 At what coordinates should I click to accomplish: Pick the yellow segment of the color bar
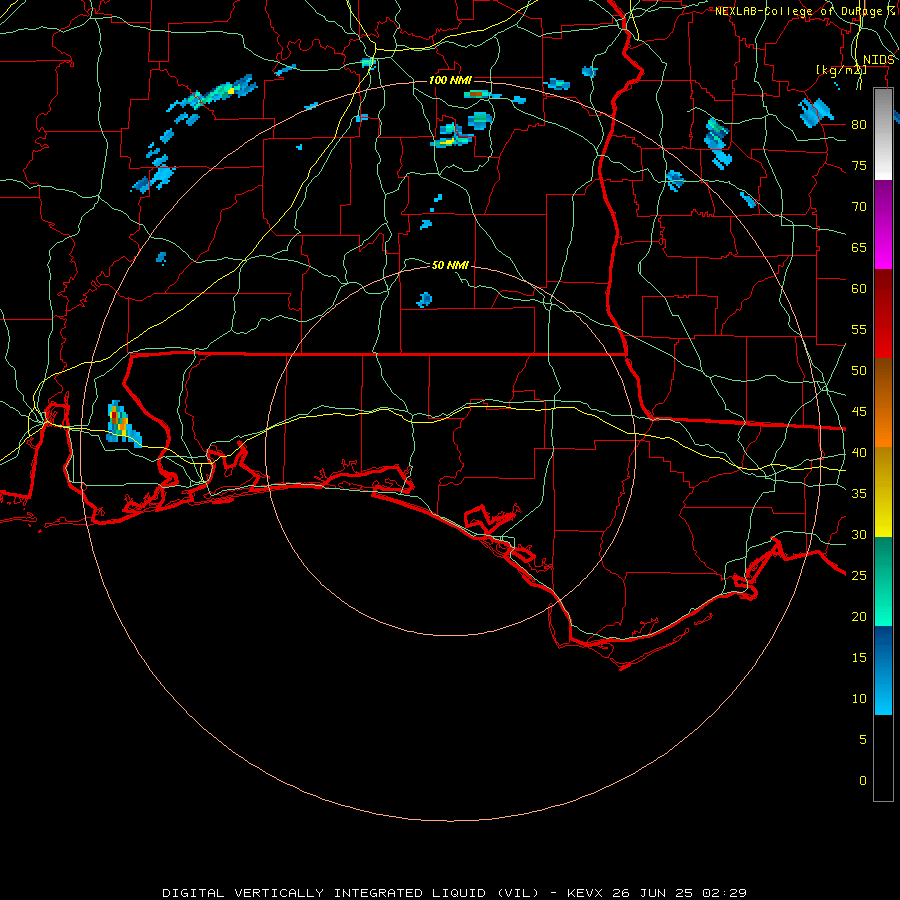click(883, 492)
